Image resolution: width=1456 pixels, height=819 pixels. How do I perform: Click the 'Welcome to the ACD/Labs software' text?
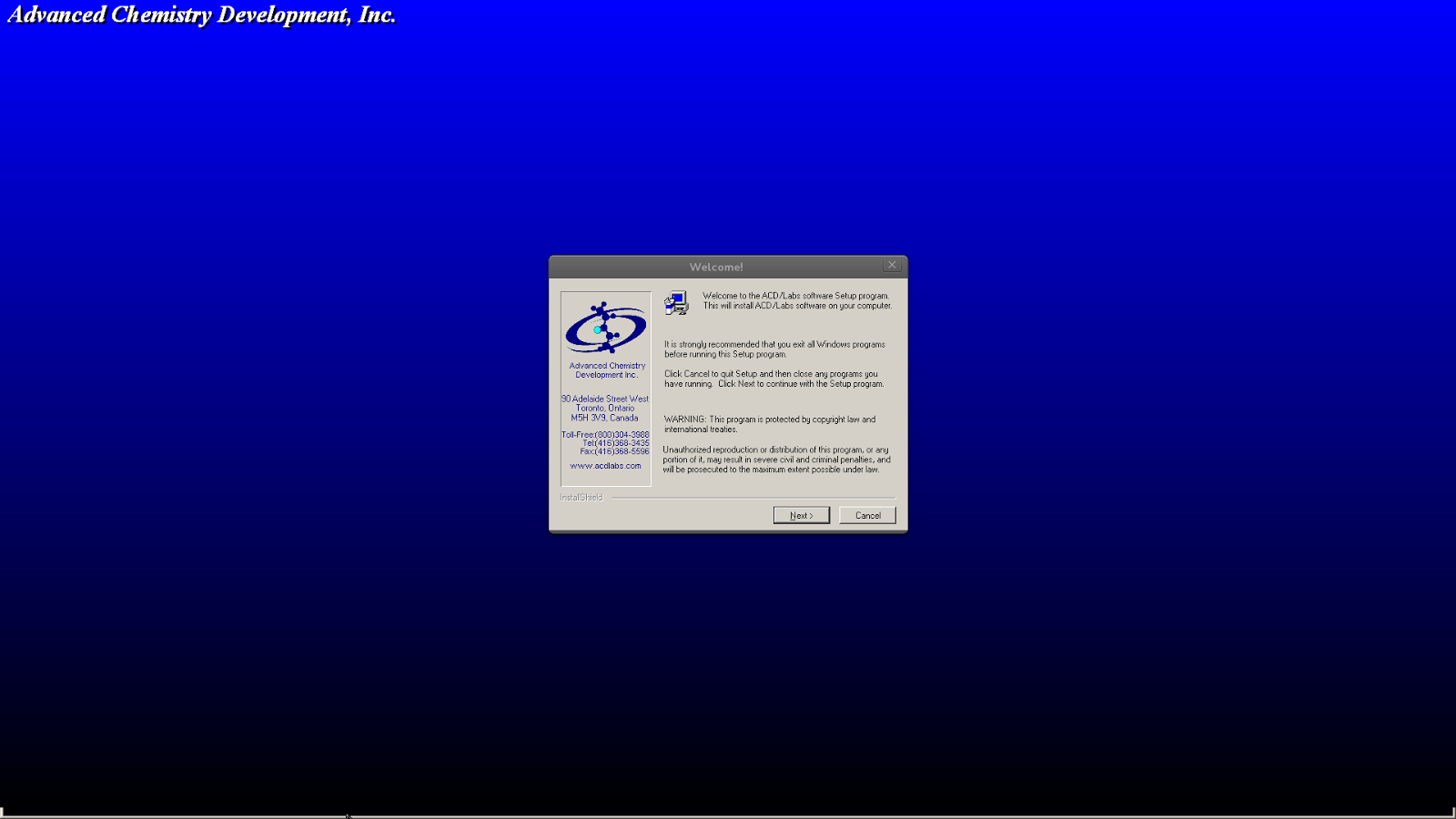click(x=797, y=300)
